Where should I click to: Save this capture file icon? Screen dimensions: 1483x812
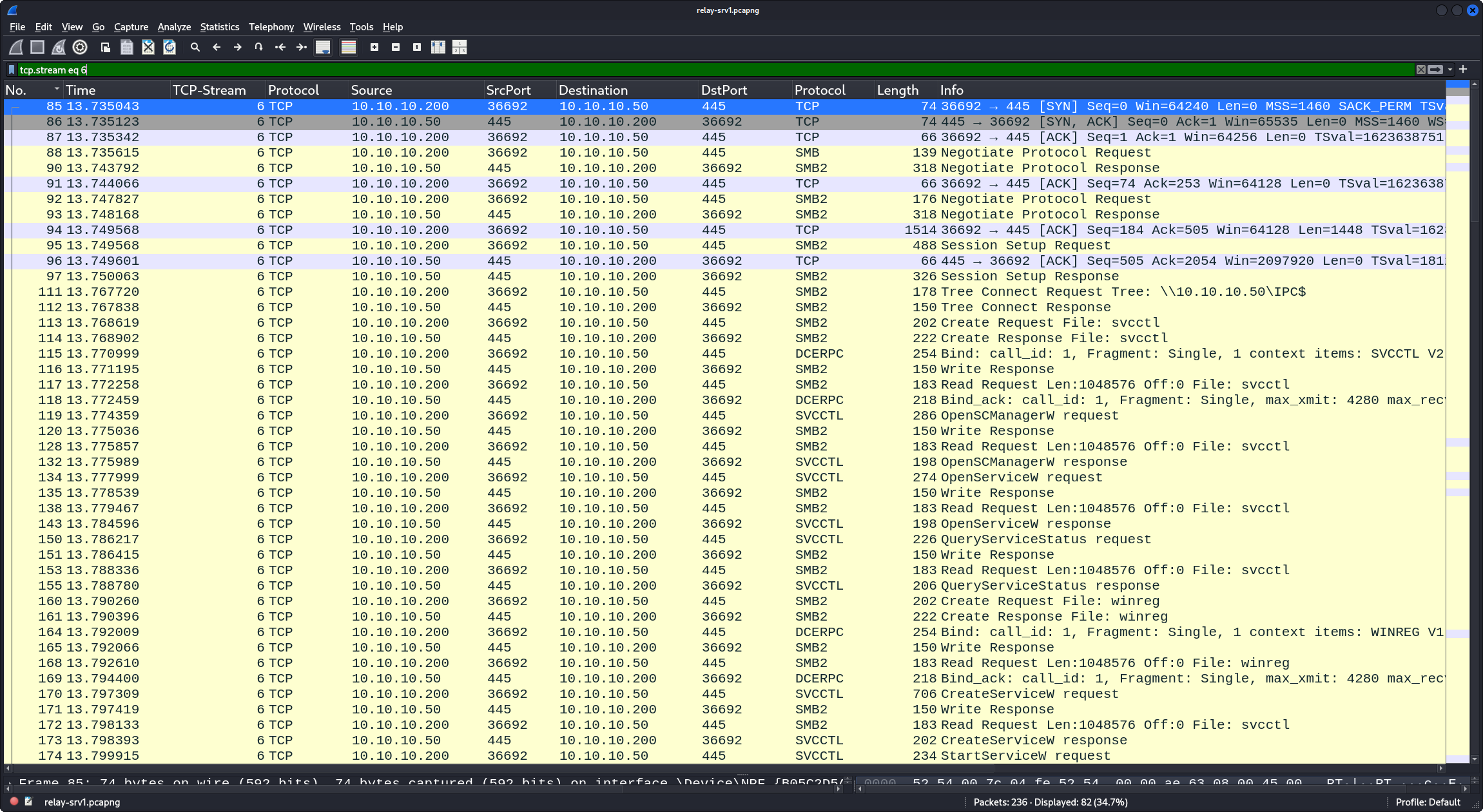(x=127, y=47)
